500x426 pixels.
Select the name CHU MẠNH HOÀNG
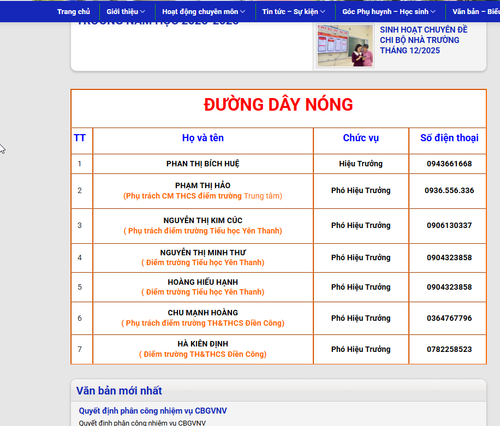203,313
